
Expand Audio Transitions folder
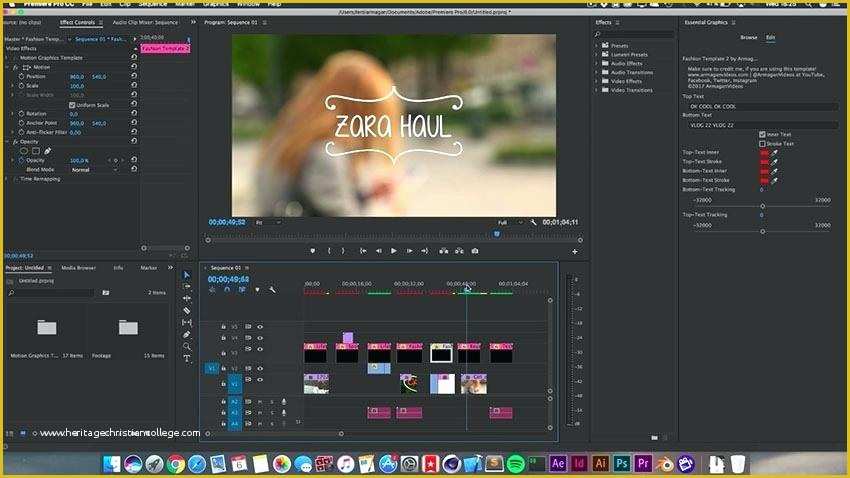(597, 72)
